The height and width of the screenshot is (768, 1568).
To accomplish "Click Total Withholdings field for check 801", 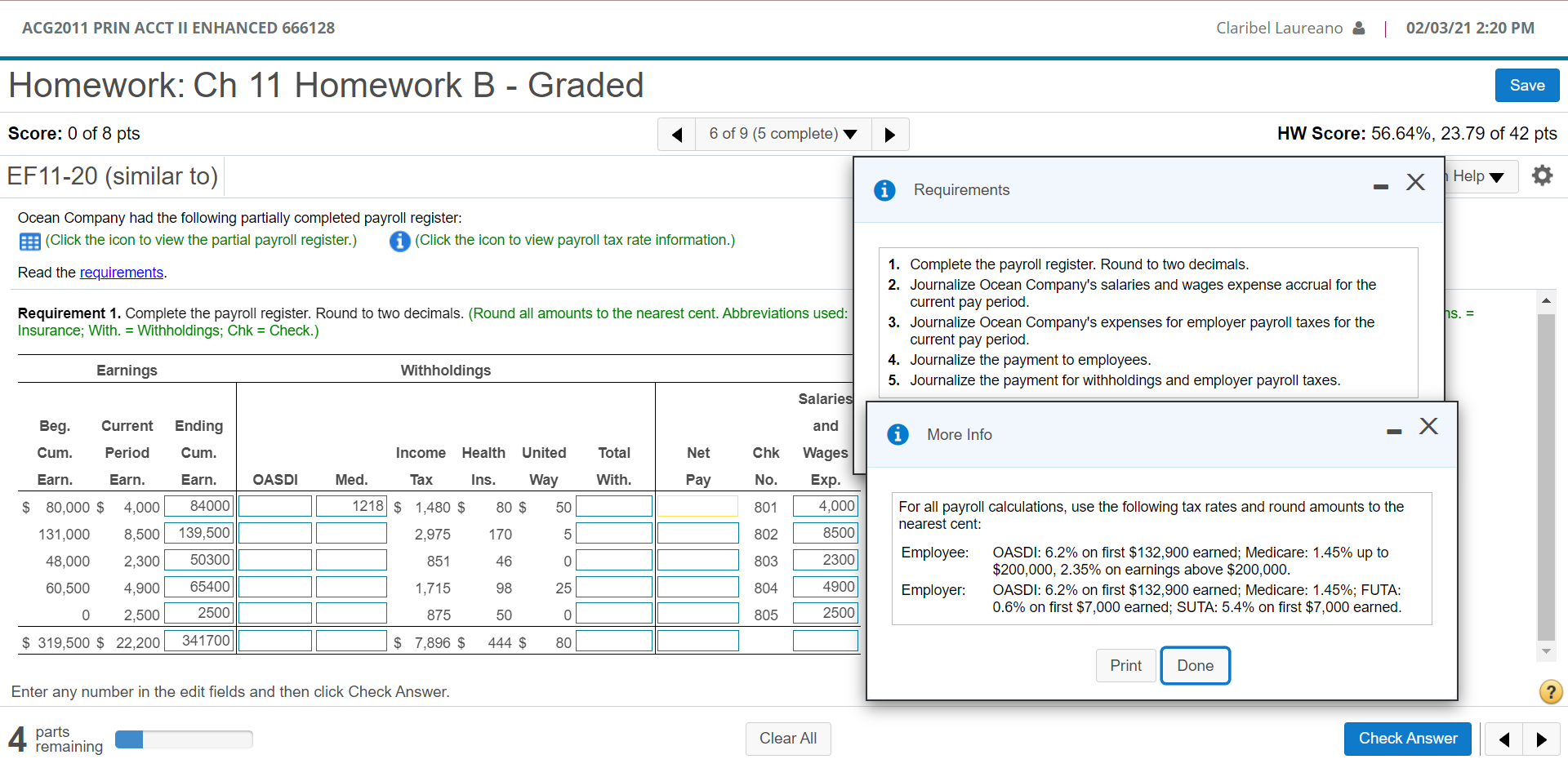I will [614, 507].
